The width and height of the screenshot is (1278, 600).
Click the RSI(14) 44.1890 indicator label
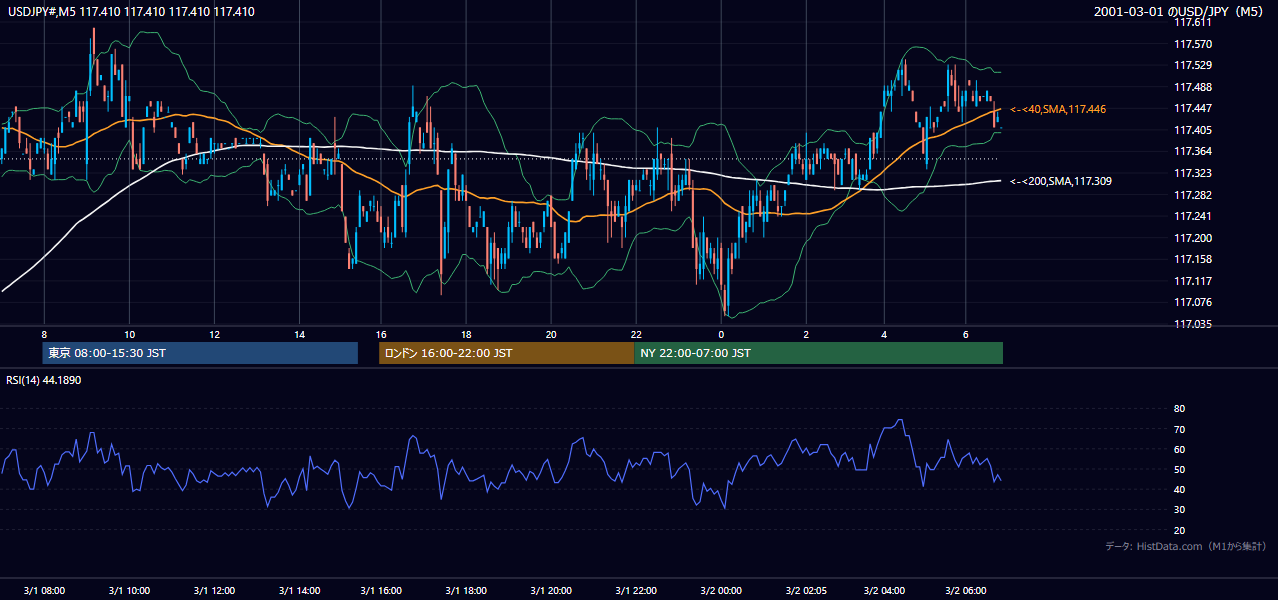point(44,380)
